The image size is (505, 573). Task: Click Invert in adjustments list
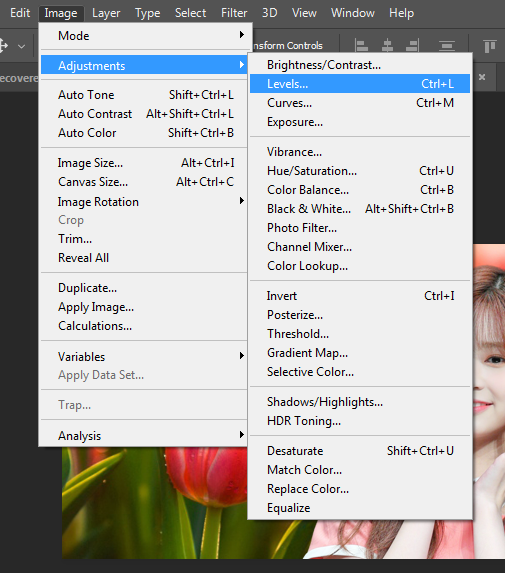360,296
